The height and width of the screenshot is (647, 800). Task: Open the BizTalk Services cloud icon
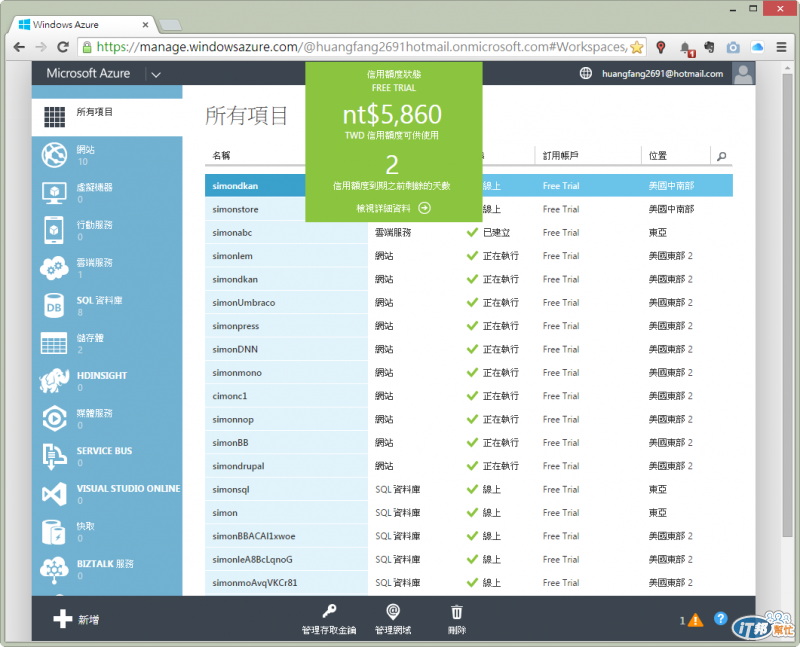tap(55, 569)
